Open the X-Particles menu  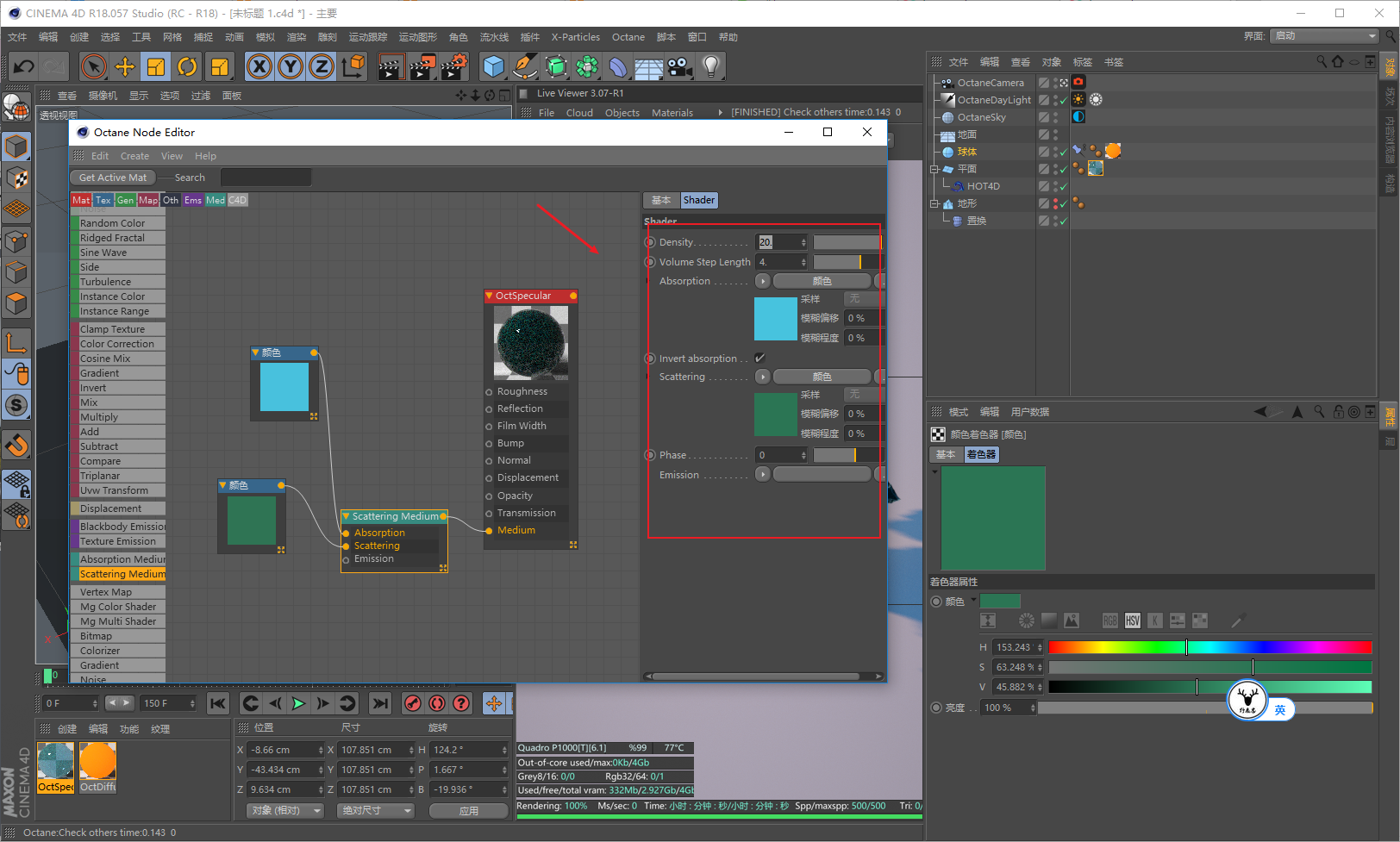pyautogui.click(x=575, y=37)
